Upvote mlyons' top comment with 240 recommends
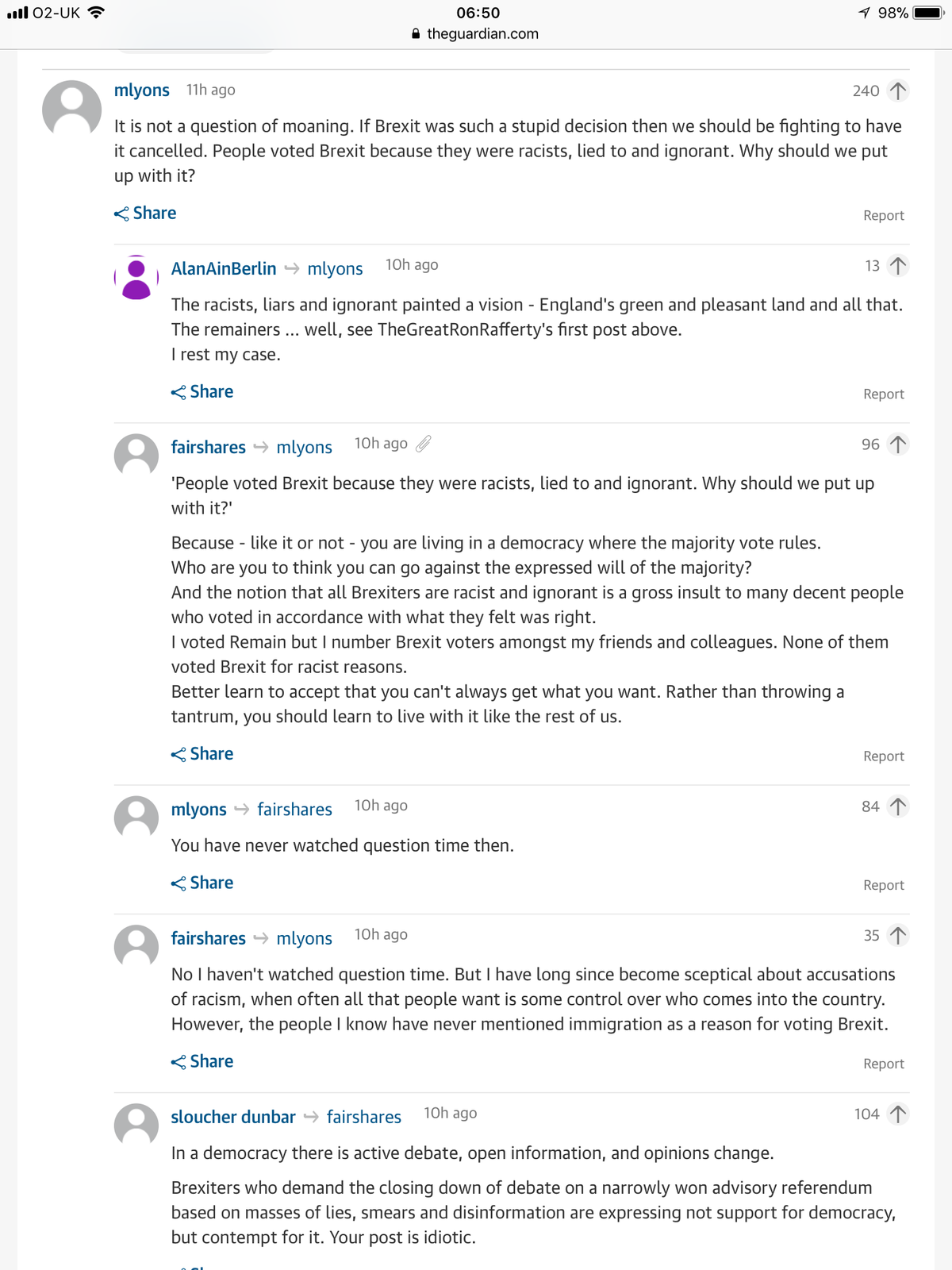 point(897,91)
